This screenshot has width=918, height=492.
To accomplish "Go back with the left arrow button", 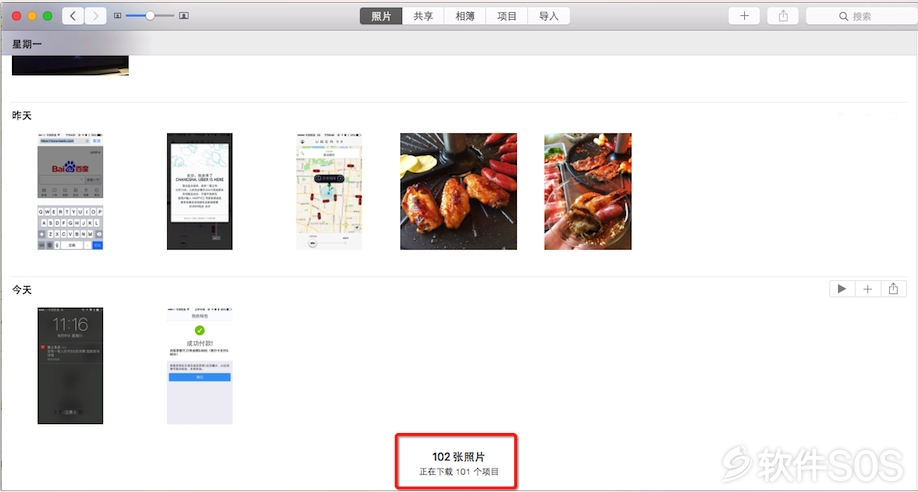I will [x=73, y=16].
